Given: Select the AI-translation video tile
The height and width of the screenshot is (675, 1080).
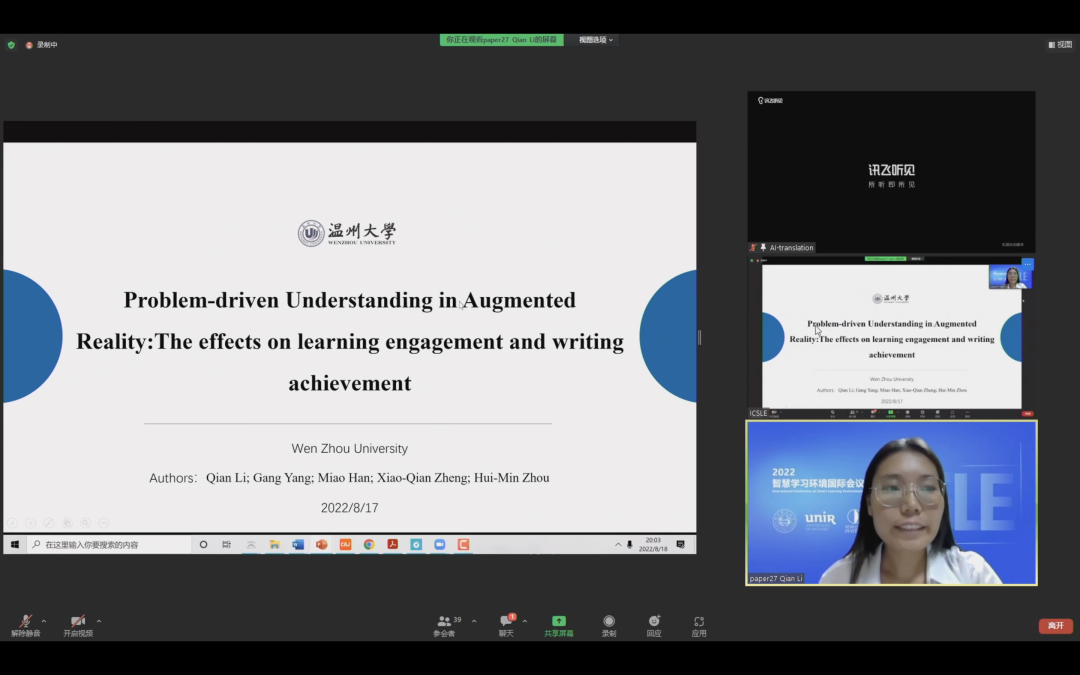Looking at the screenshot, I should pos(891,171).
